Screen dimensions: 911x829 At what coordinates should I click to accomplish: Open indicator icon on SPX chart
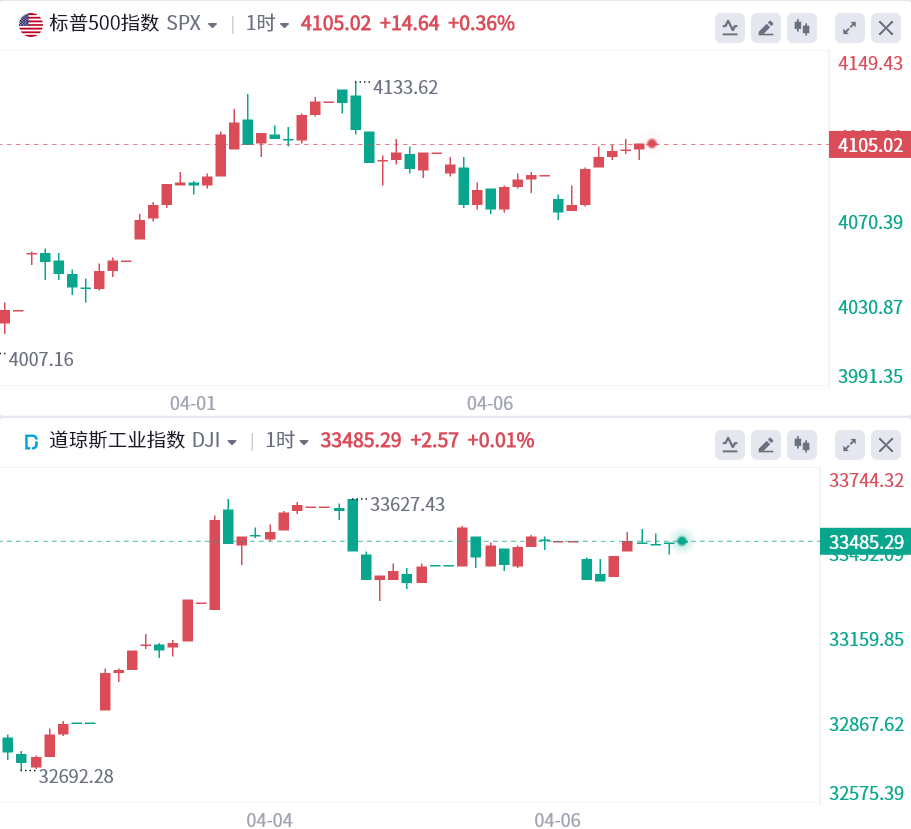730,28
